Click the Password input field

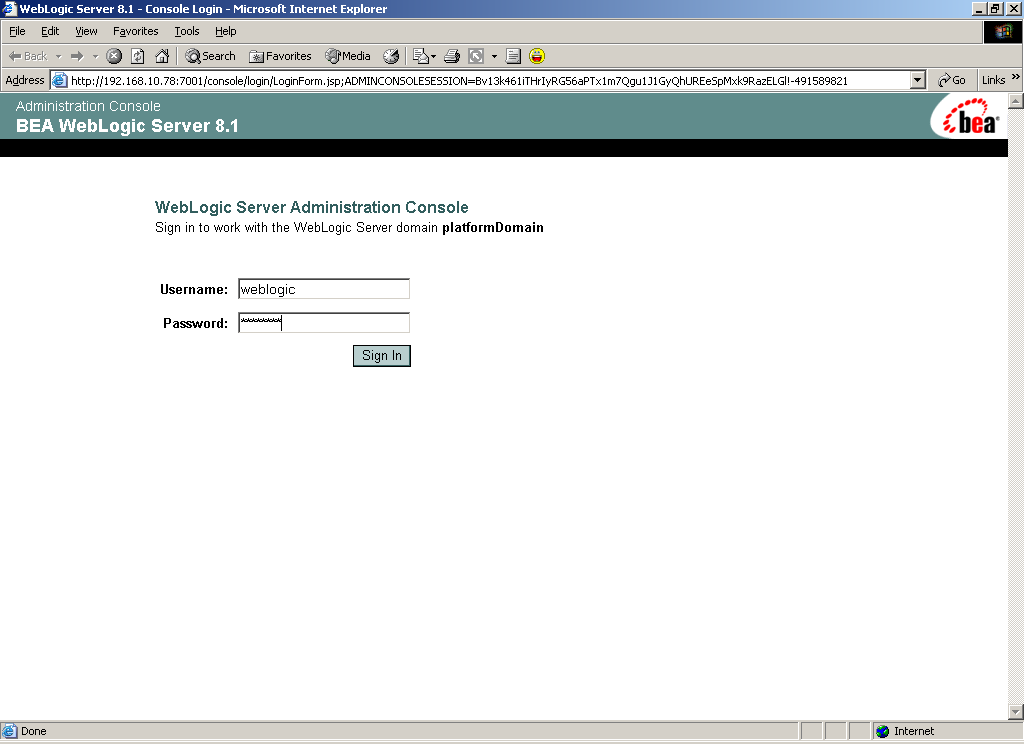coord(324,323)
